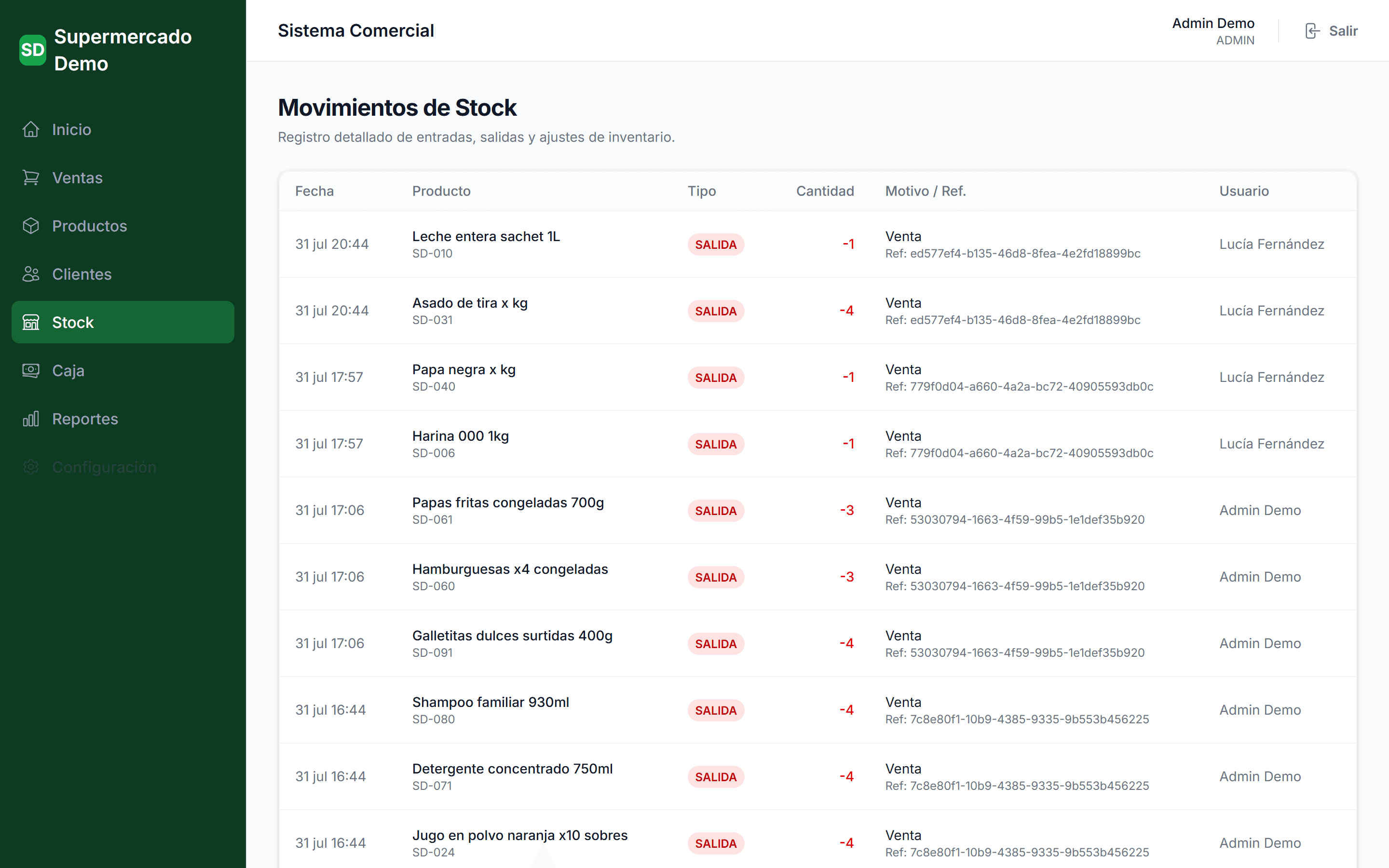Click the Fecha column header
The width and height of the screenshot is (1389, 868).
314,190
